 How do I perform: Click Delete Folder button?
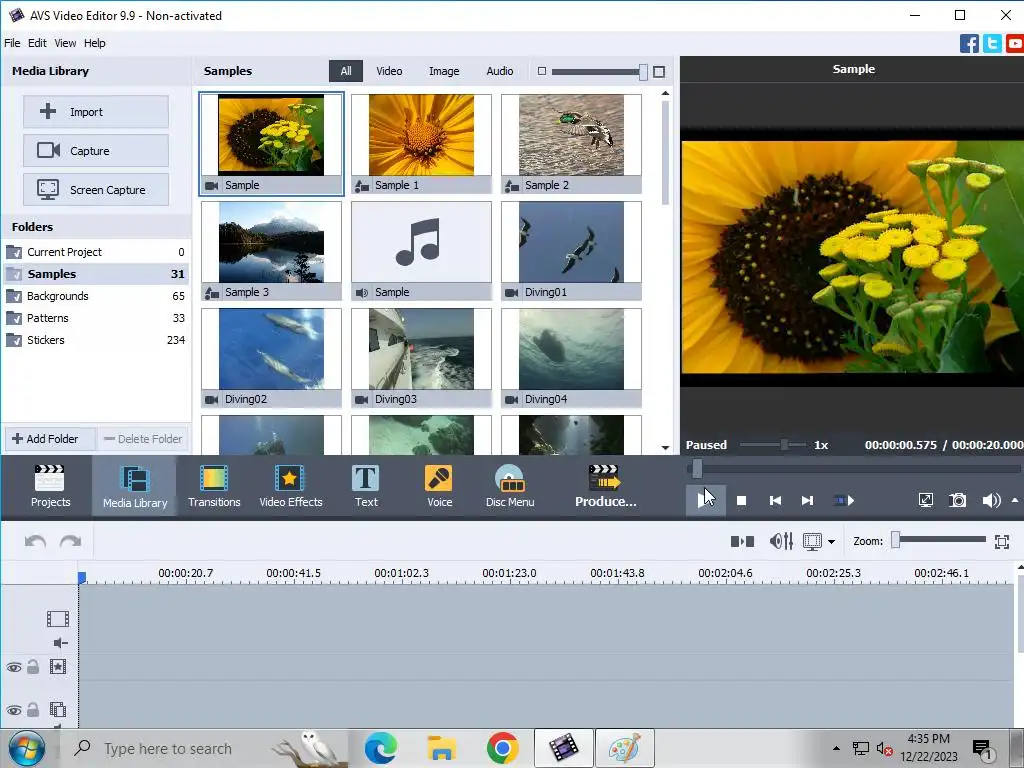point(144,439)
